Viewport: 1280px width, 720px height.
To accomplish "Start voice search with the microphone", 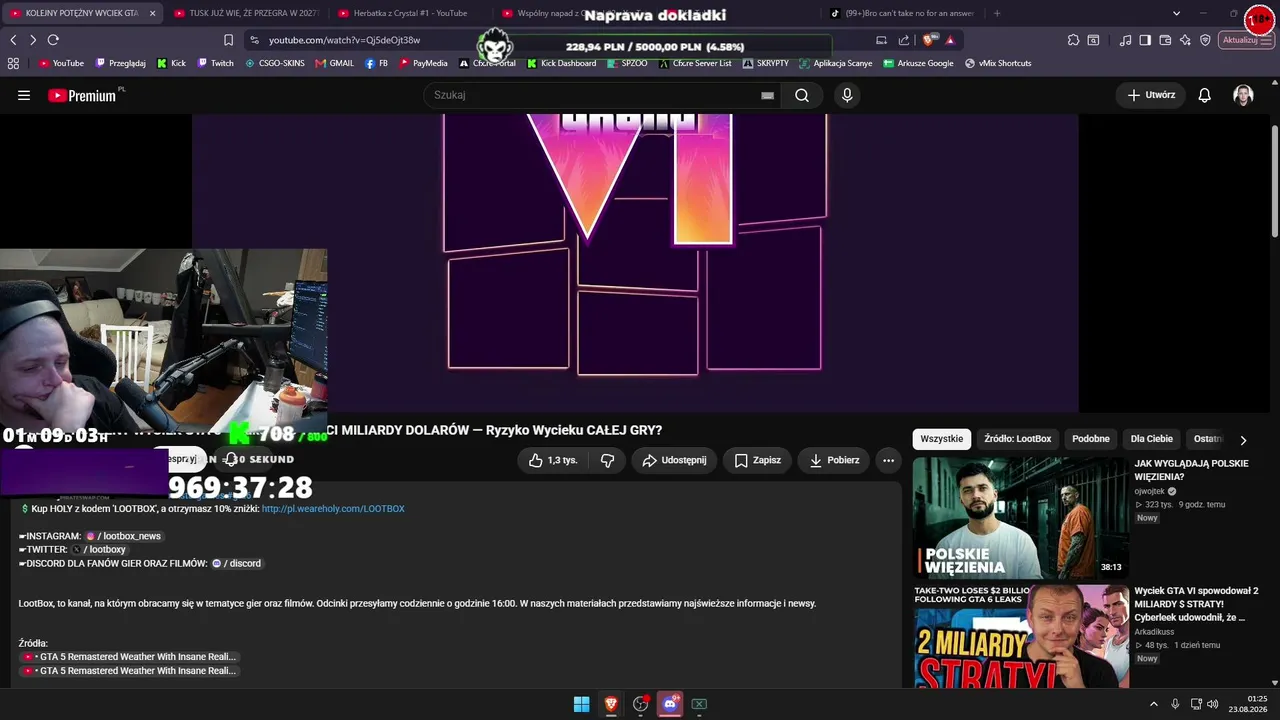I will [847, 95].
